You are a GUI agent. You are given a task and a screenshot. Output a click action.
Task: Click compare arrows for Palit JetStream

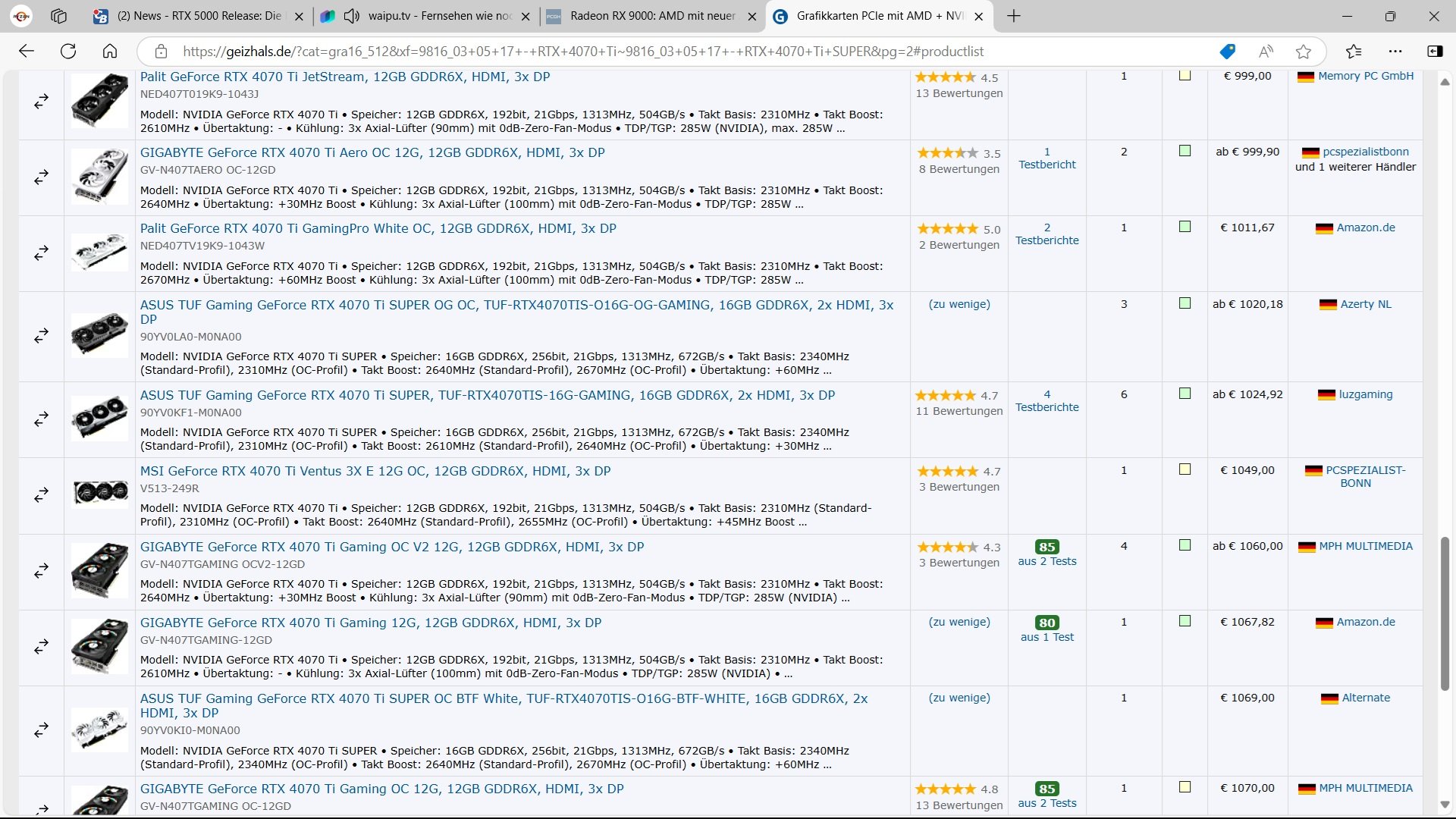(x=42, y=101)
